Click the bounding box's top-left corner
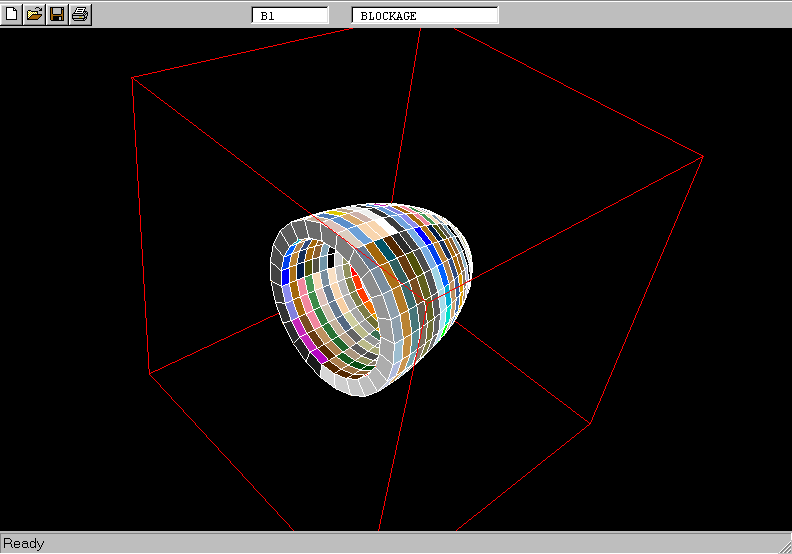This screenshot has height=554, width=792. [x=132, y=77]
